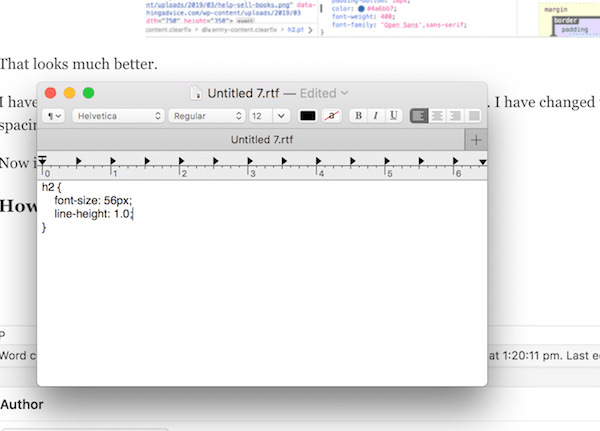The width and height of the screenshot is (600, 431).
Task: Open the Regular typeface dropdown
Action: point(208,116)
